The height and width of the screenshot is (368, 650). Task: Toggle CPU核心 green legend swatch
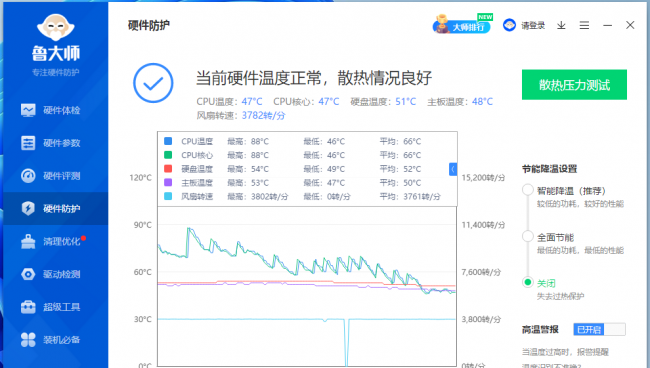tap(168, 155)
